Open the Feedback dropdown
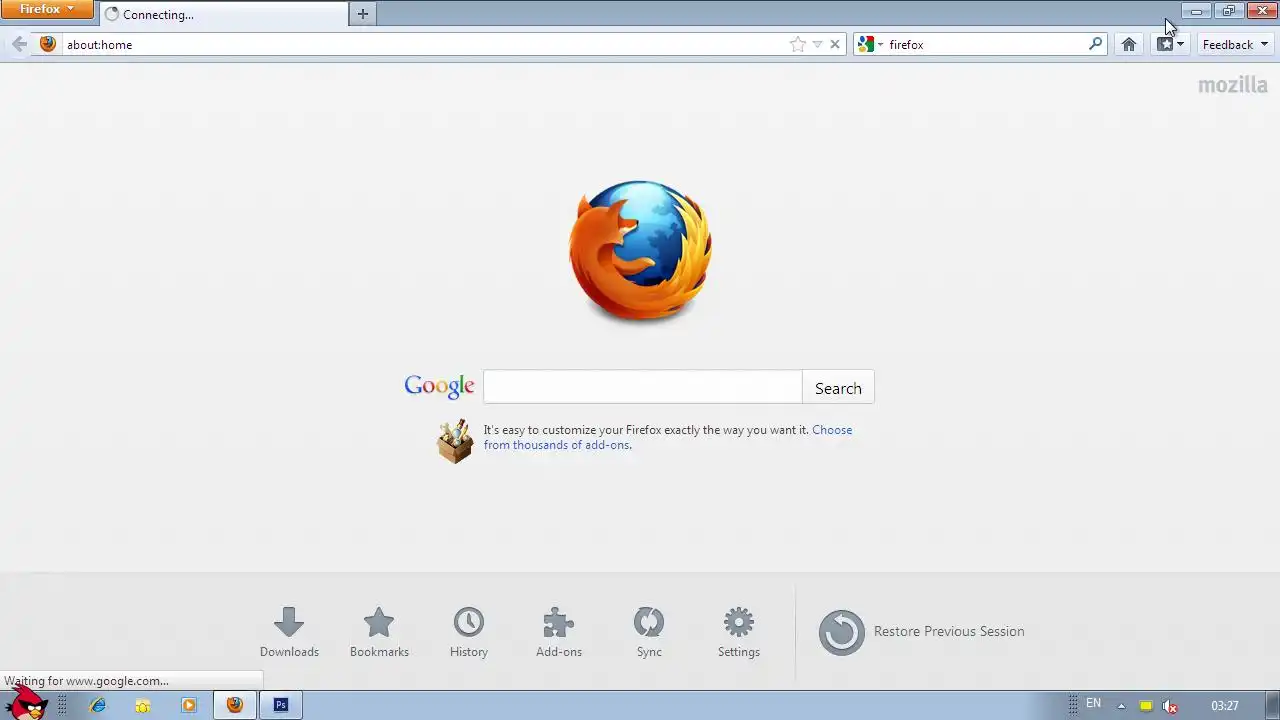Image resolution: width=1280 pixels, height=720 pixels. tap(1236, 44)
